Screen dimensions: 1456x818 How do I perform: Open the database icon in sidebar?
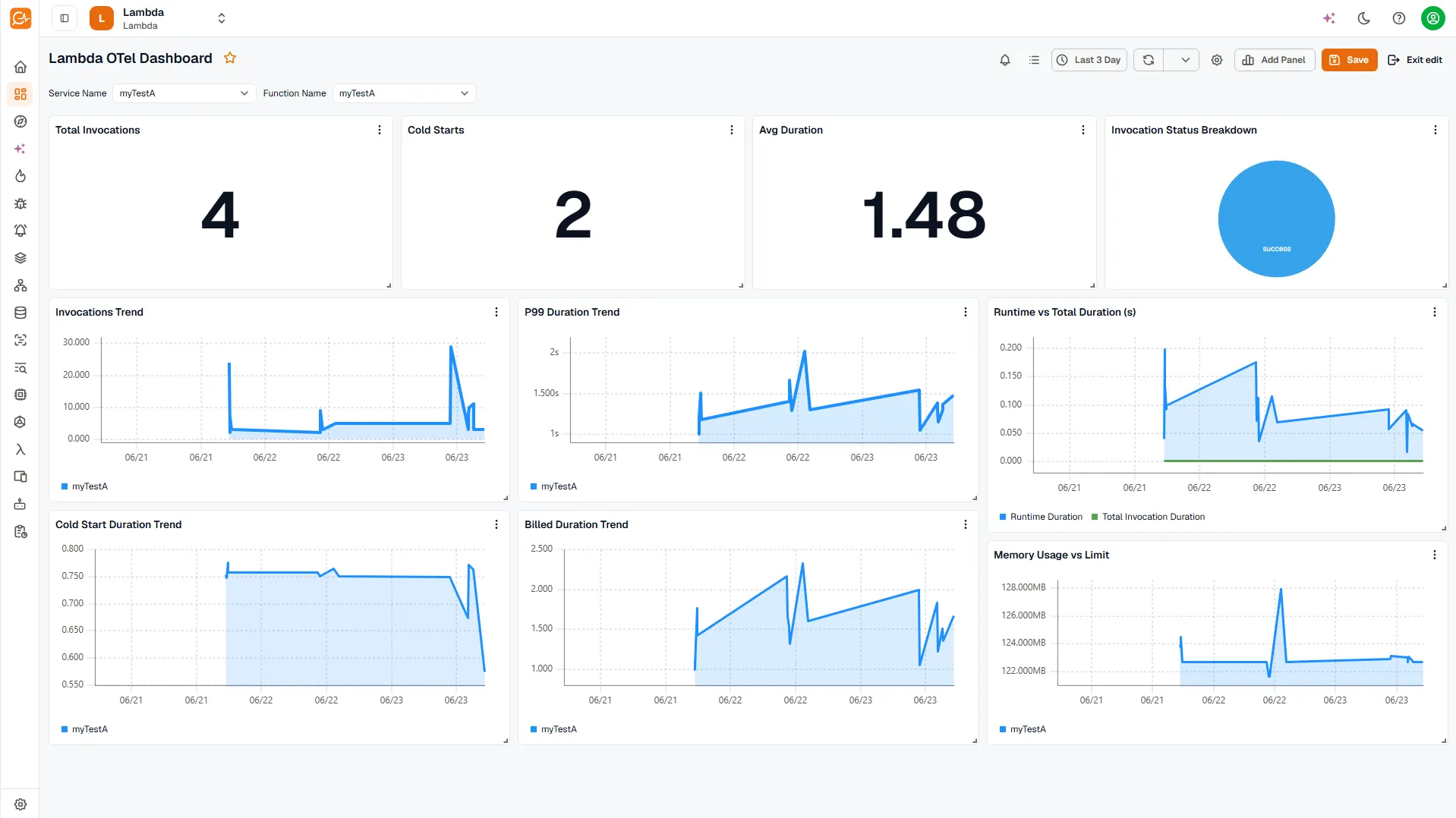click(20, 313)
